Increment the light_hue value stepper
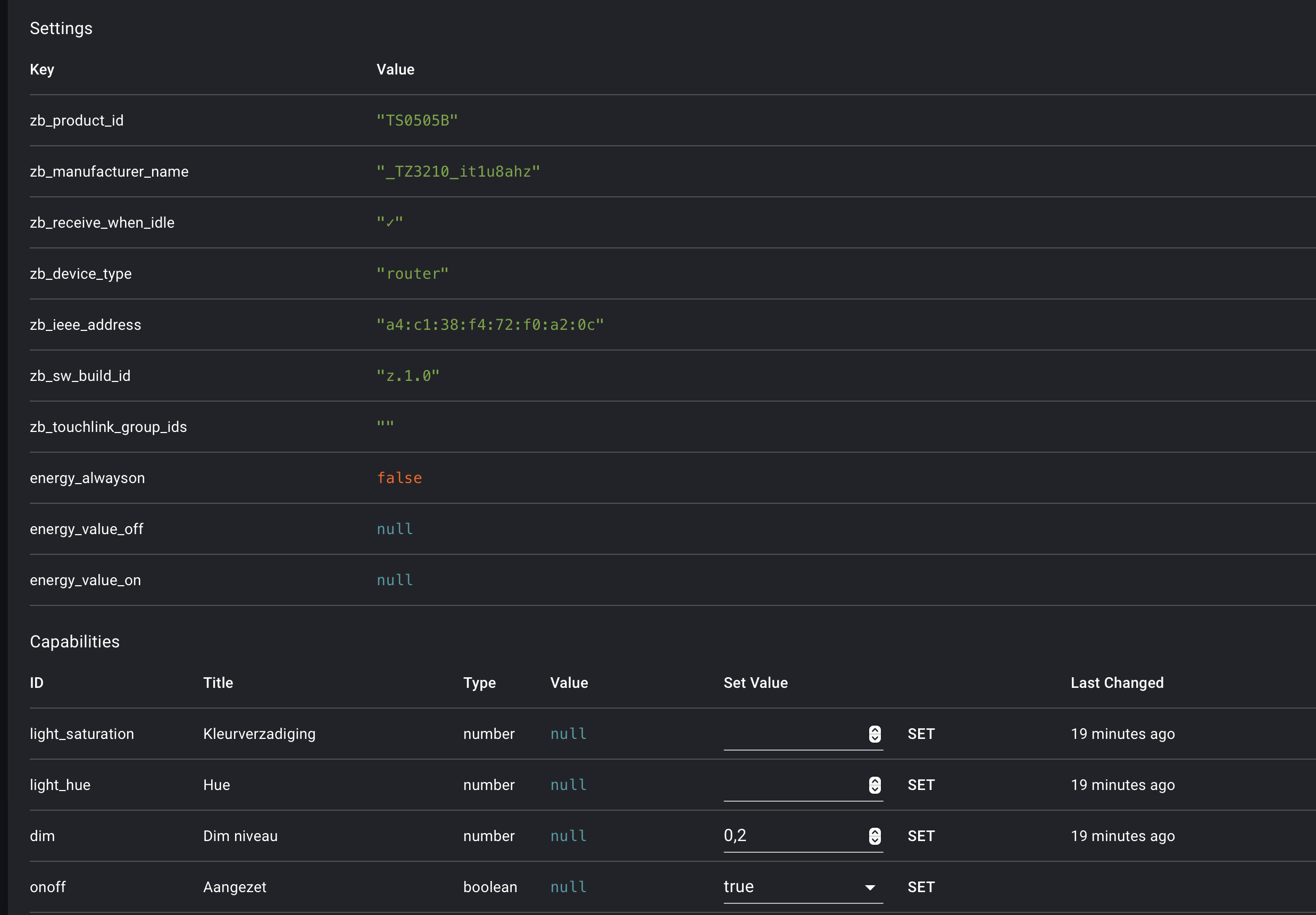 pyautogui.click(x=874, y=781)
